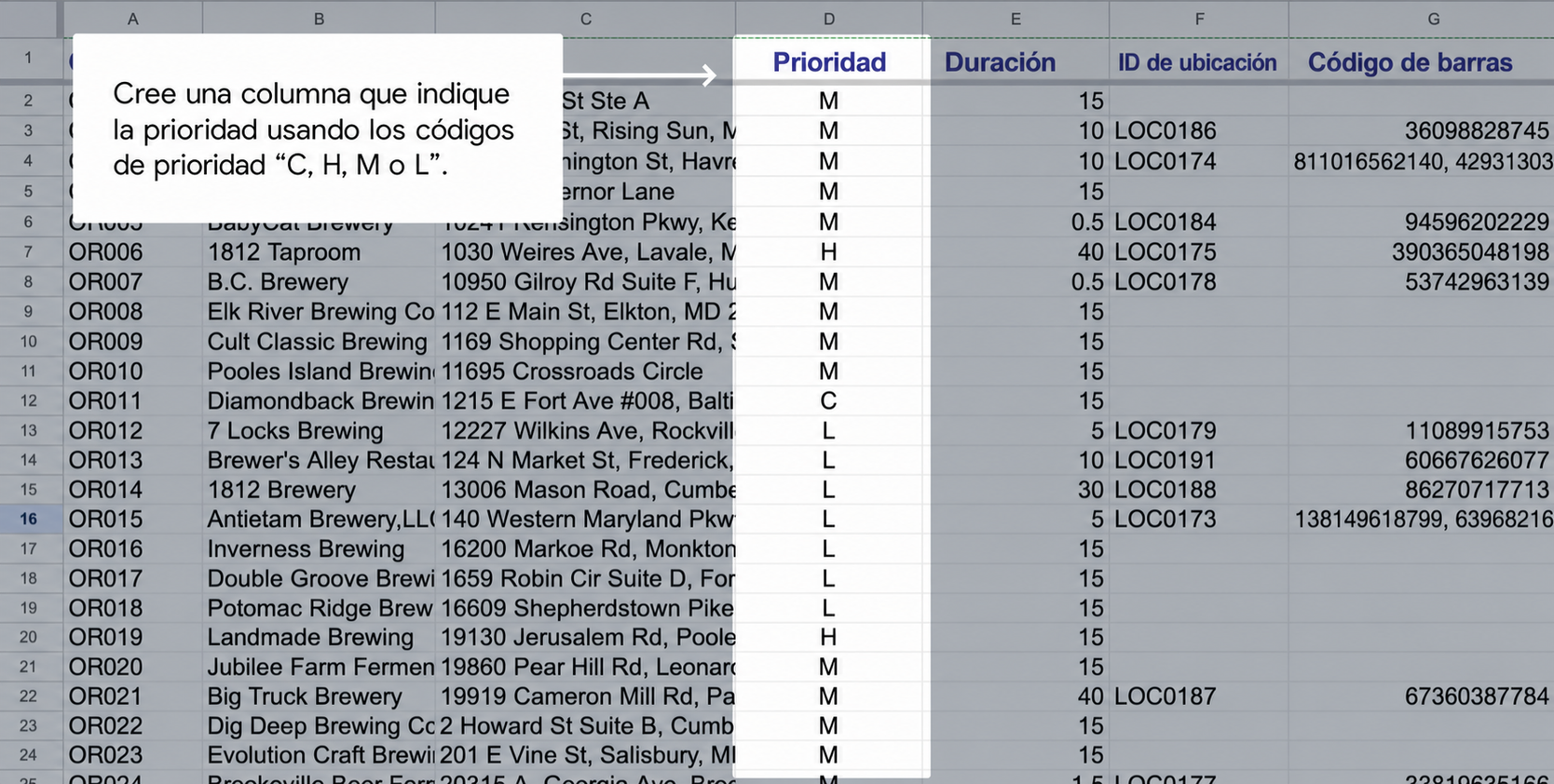Select the Dig Deep Brewing Co cell
The width and height of the screenshot is (1554, 784).
pyautogui.click(x=319, y=725)
